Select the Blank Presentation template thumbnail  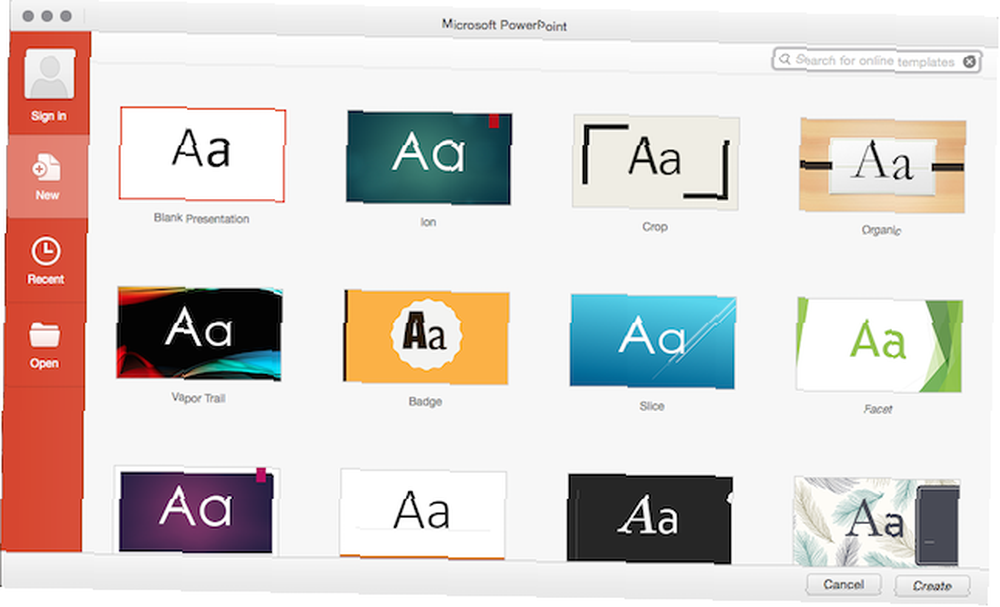click(x=202, y=154)
